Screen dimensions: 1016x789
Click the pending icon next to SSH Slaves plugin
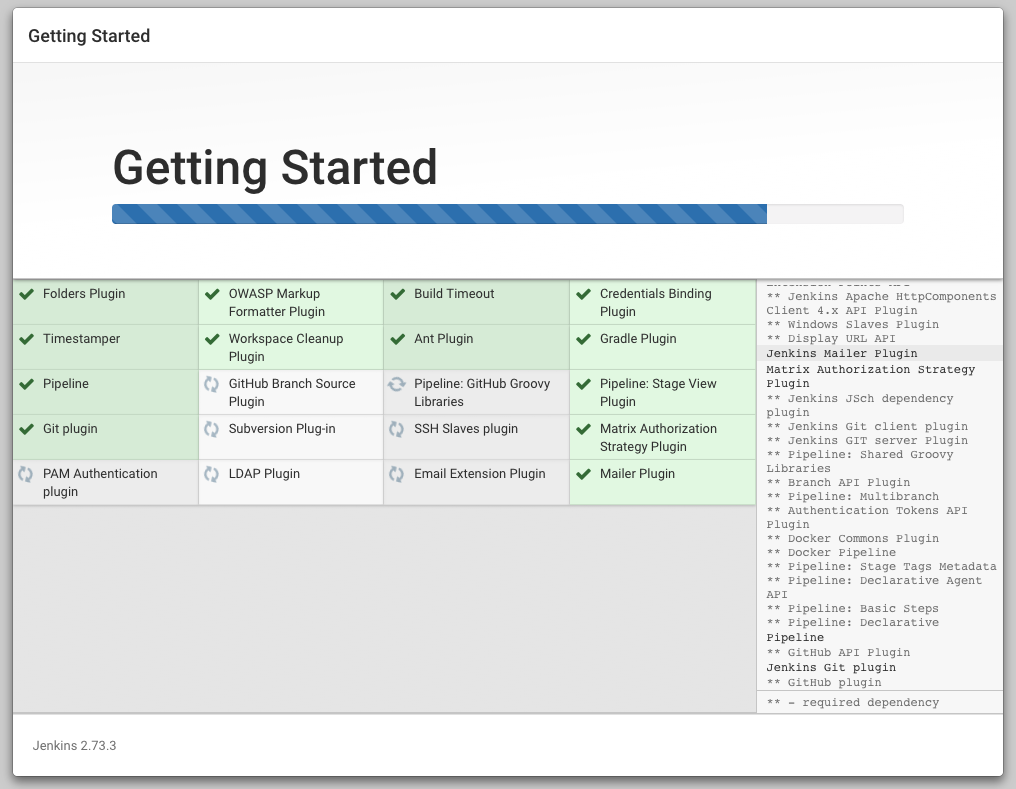(397, 429)
